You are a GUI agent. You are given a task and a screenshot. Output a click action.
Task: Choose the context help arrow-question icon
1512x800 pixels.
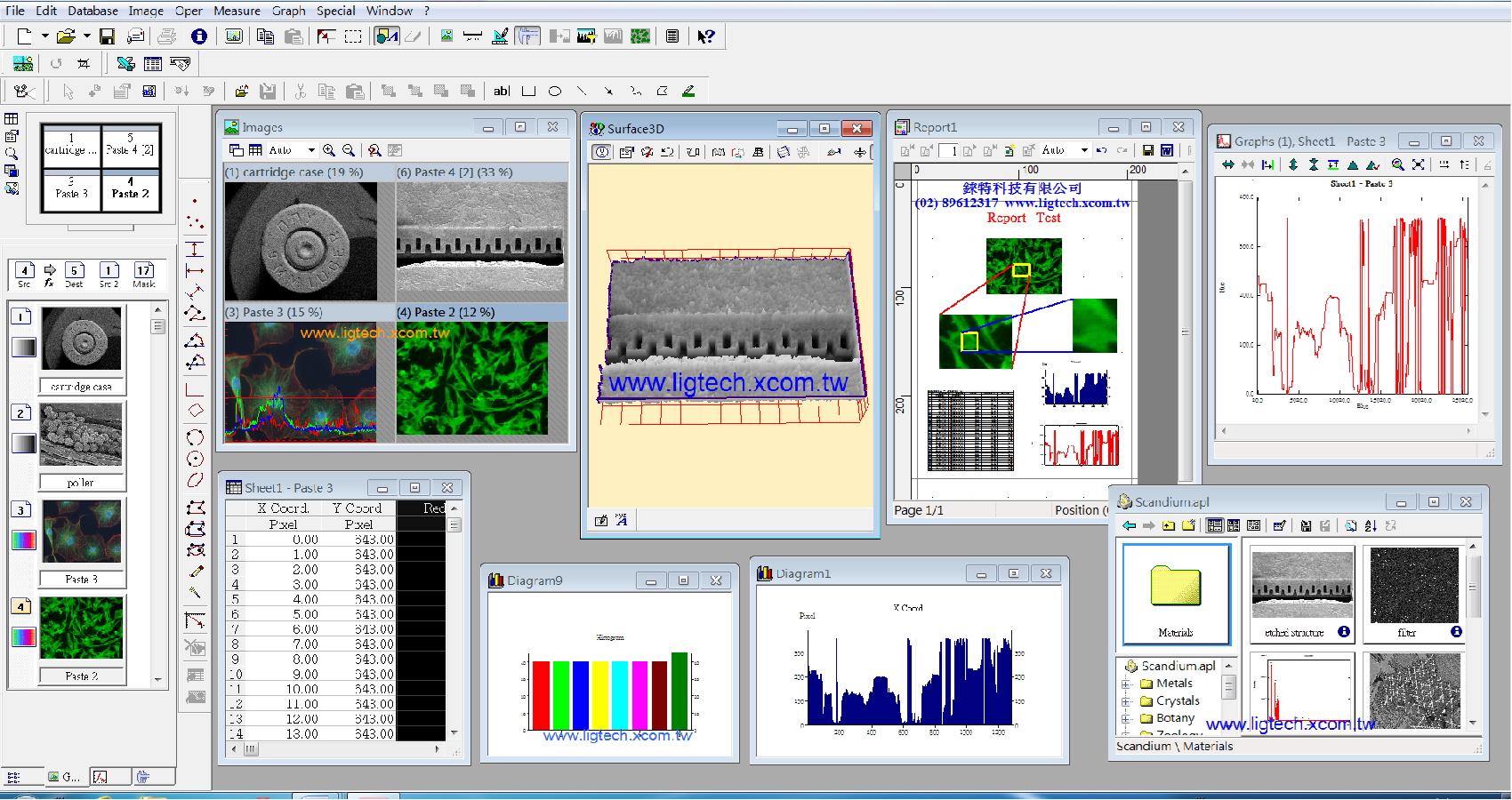705,36
